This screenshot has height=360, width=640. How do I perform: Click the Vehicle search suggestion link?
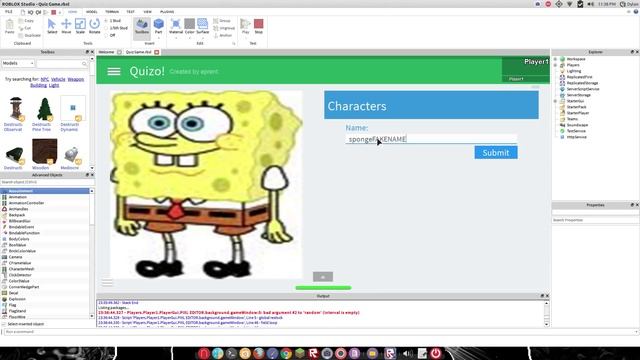click(58, 79)
